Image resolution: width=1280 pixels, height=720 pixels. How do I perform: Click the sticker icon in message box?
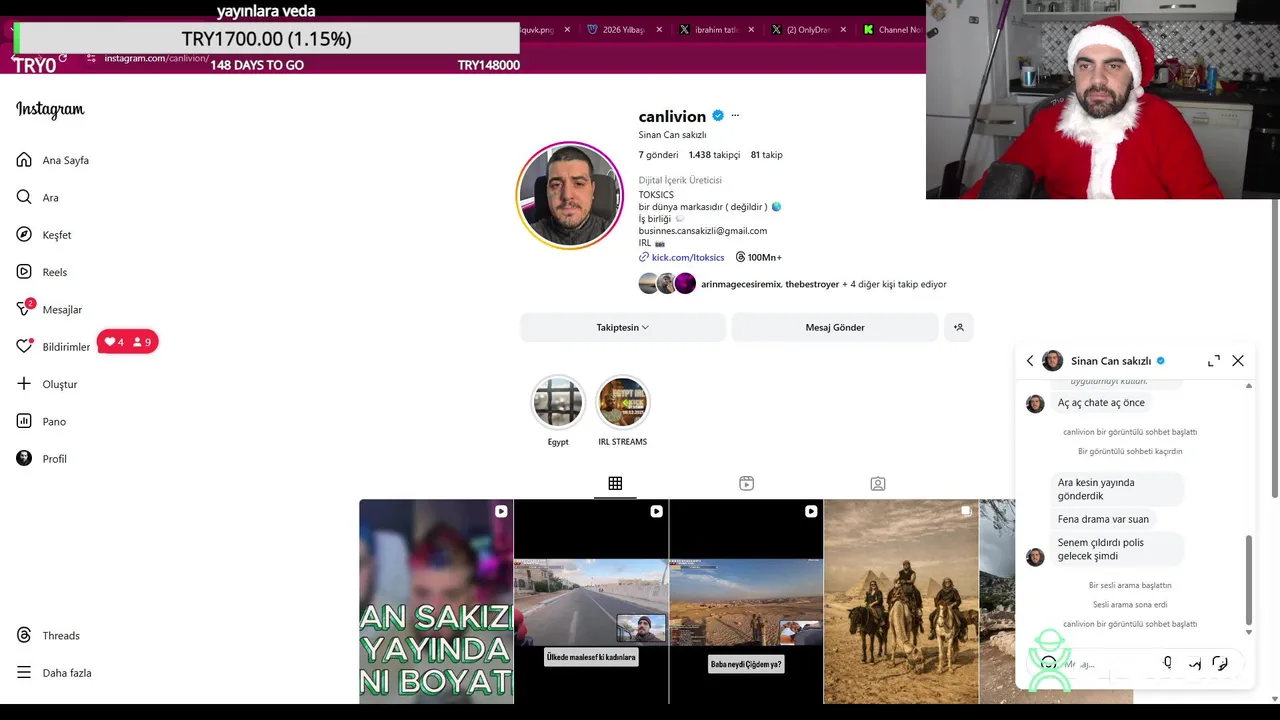pos(1220,663)
